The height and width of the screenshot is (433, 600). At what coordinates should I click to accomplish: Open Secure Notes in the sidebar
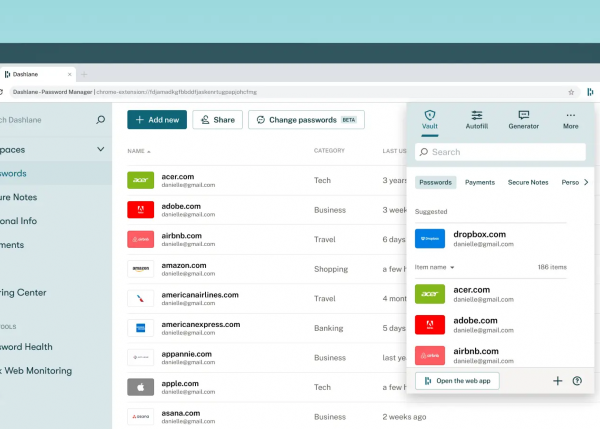(18, 197)
